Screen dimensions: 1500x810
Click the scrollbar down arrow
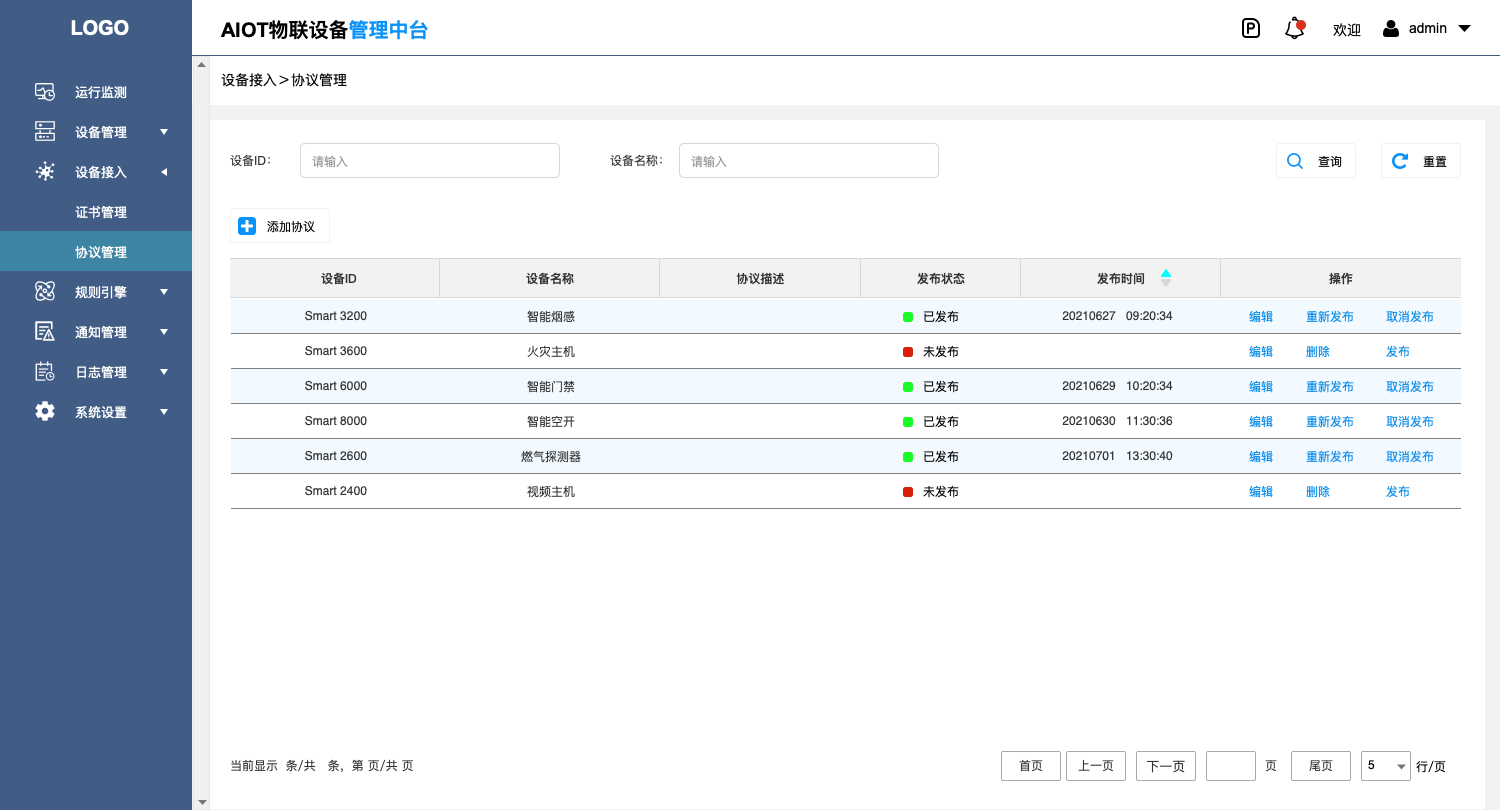tap(201, 801)
